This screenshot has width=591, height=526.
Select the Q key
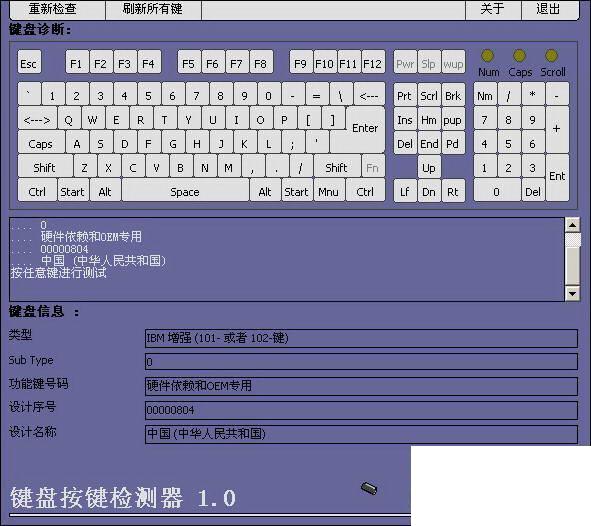pyautogui.click(x=69, y=119)
